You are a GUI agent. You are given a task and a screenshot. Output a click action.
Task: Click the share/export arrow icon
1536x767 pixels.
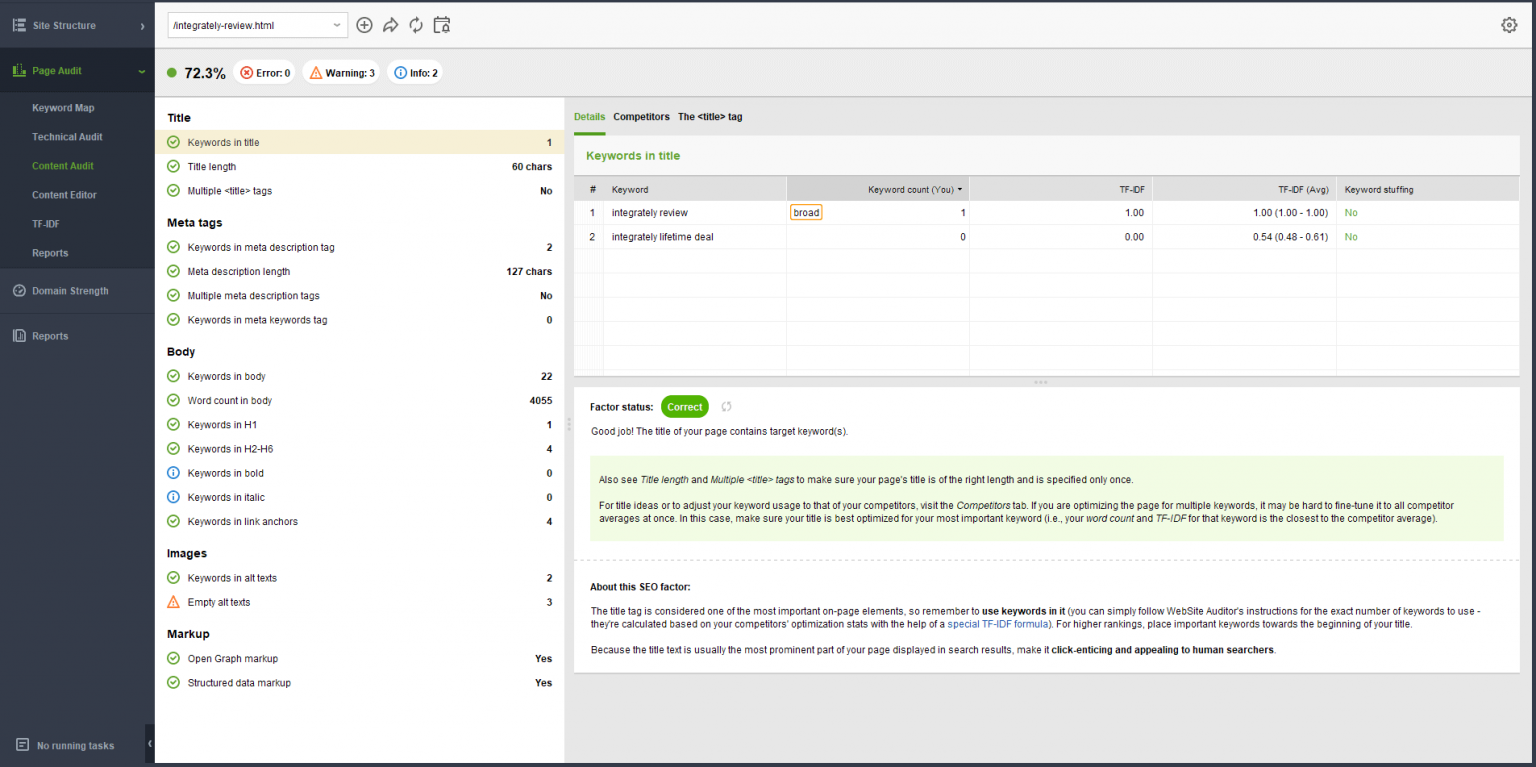tap(390, 24)
